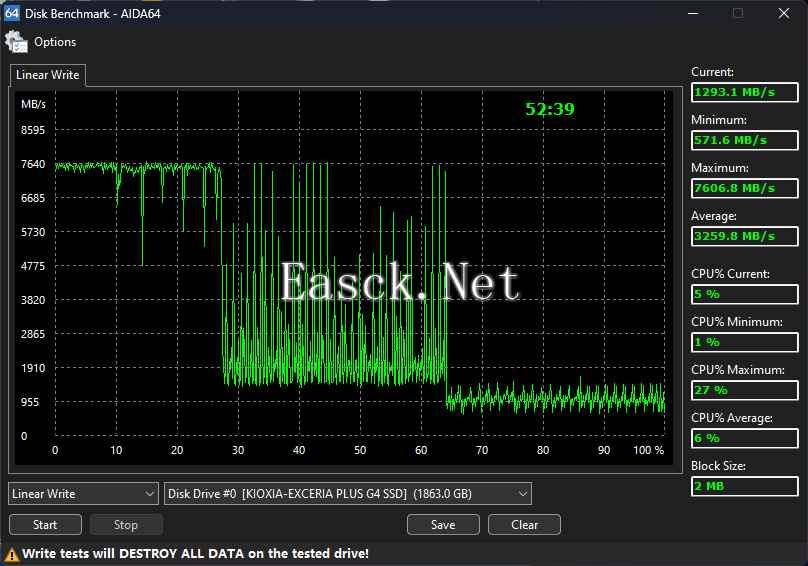808x566 pixels.
Task: Click the Maximum 7606.8 MB/s field
Action: pos(745,188)
